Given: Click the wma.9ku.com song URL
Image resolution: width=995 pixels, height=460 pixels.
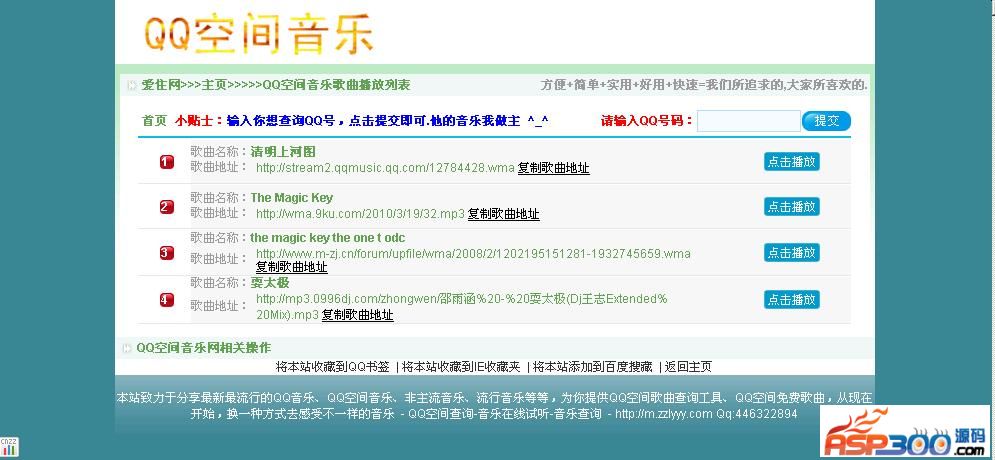Looking at the screenshot, I should coord(360,214).
